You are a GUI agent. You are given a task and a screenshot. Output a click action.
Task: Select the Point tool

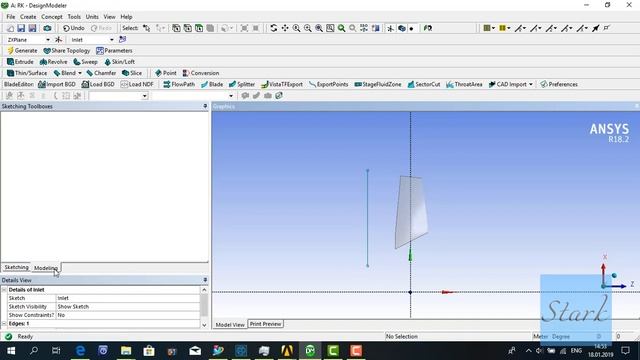coord(166,73)
